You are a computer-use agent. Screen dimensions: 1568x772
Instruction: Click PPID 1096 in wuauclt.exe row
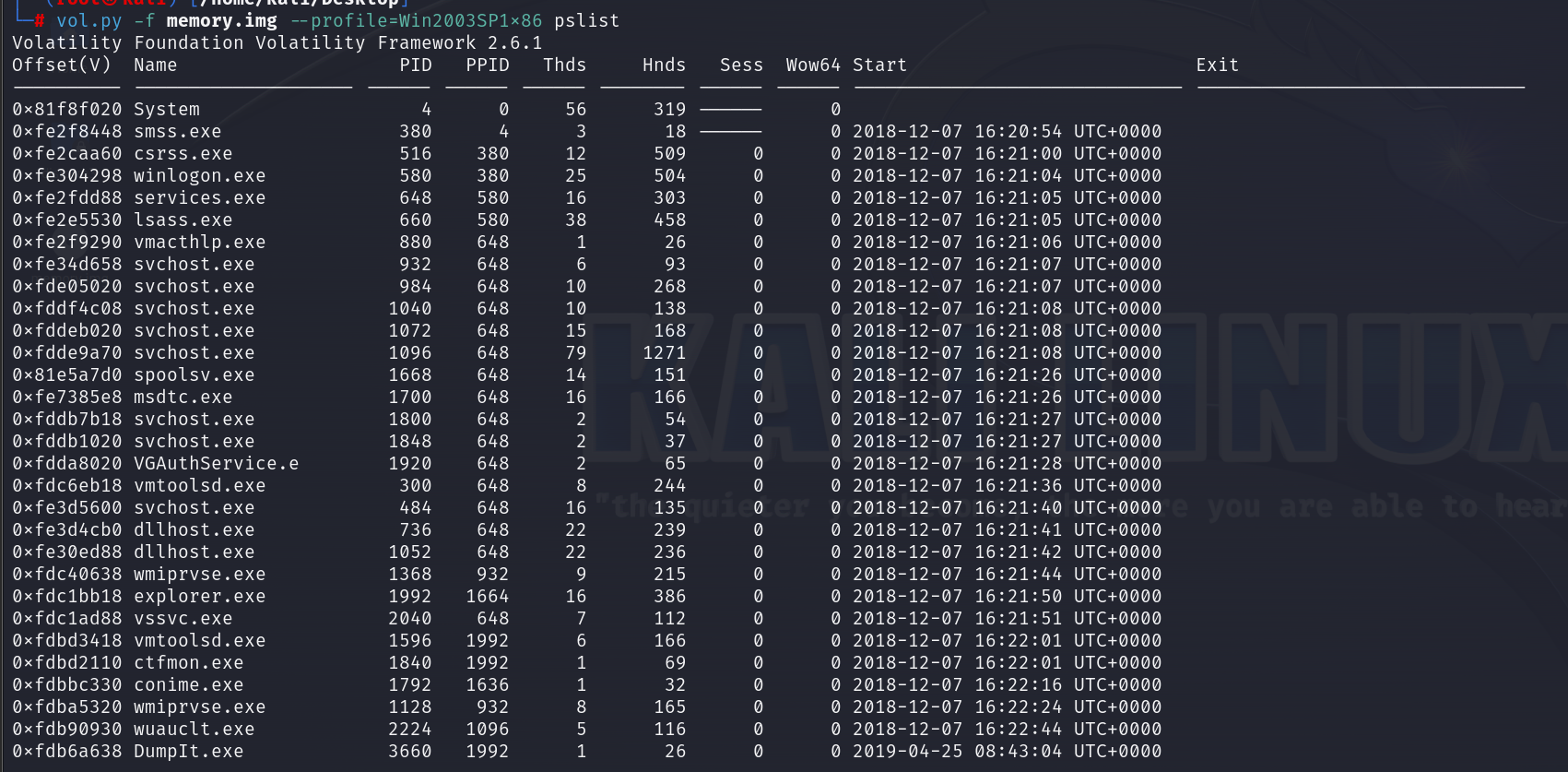click(x=488, y=729)
